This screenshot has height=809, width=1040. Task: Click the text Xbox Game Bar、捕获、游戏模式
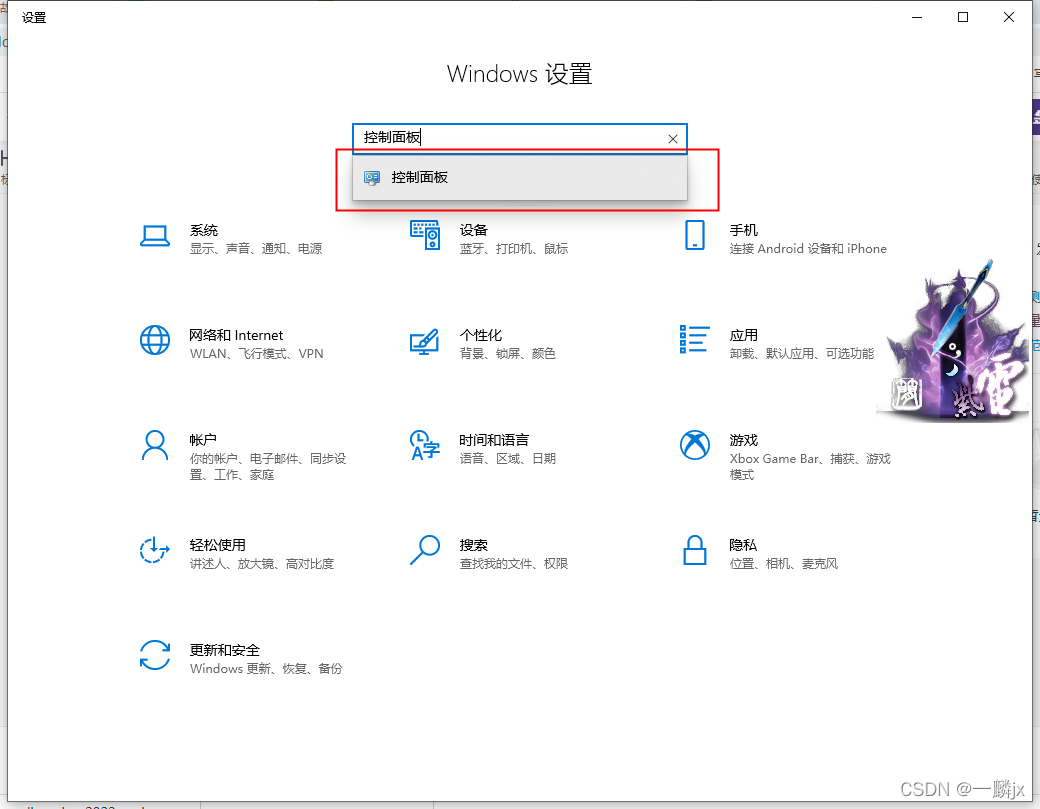click(x=810, y=466)
